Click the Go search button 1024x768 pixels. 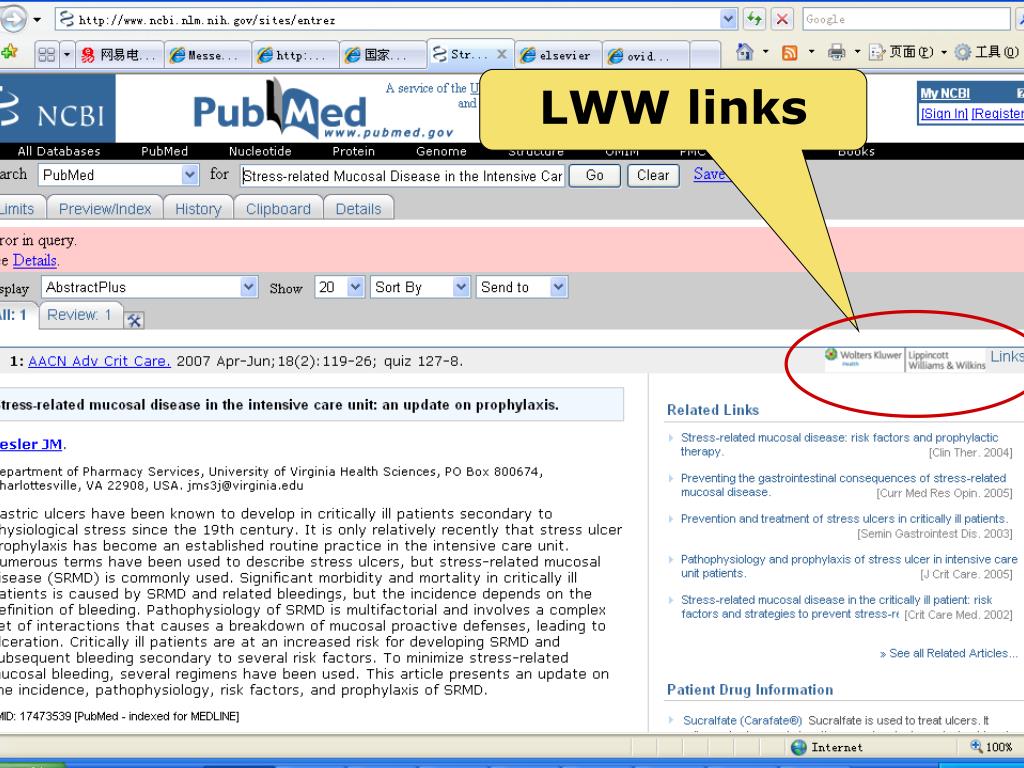point(594,176)
